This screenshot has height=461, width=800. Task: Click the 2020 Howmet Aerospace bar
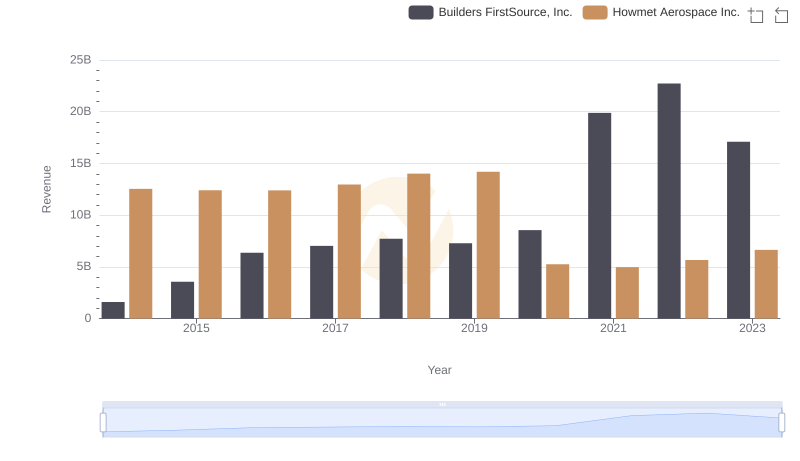[x=558, y=291]
